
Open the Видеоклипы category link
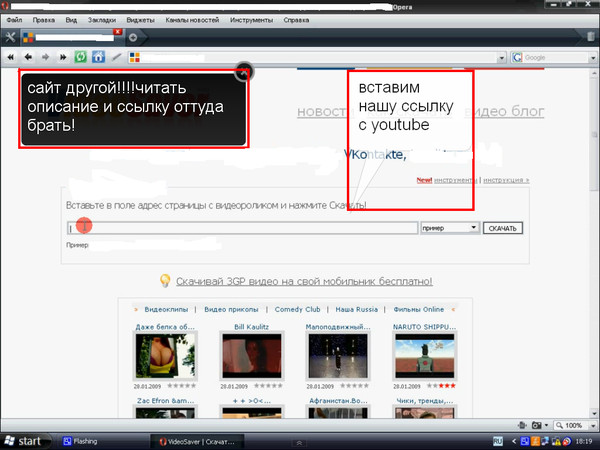(x=166, y=309)
